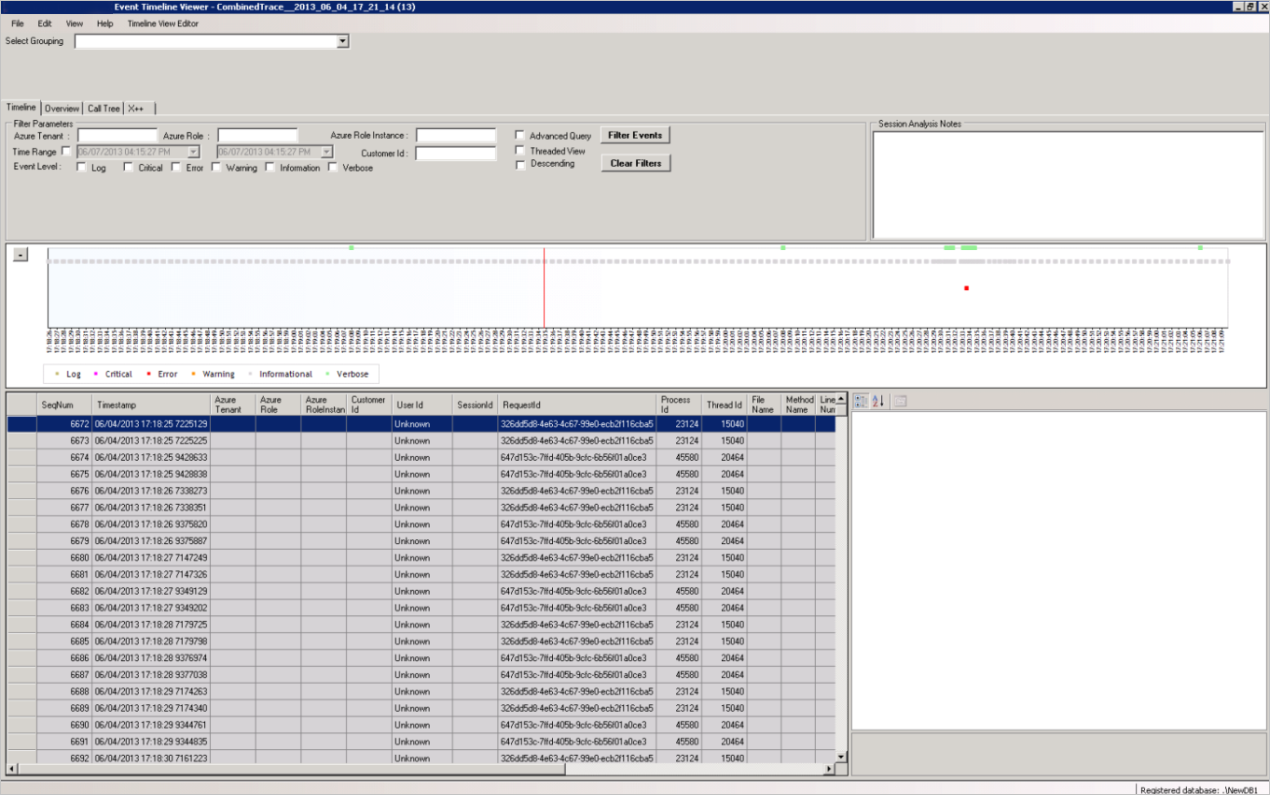Select the red event marker on the timeline
The width and height of the screenshot is (1270, 795).
tap(966, 287)
